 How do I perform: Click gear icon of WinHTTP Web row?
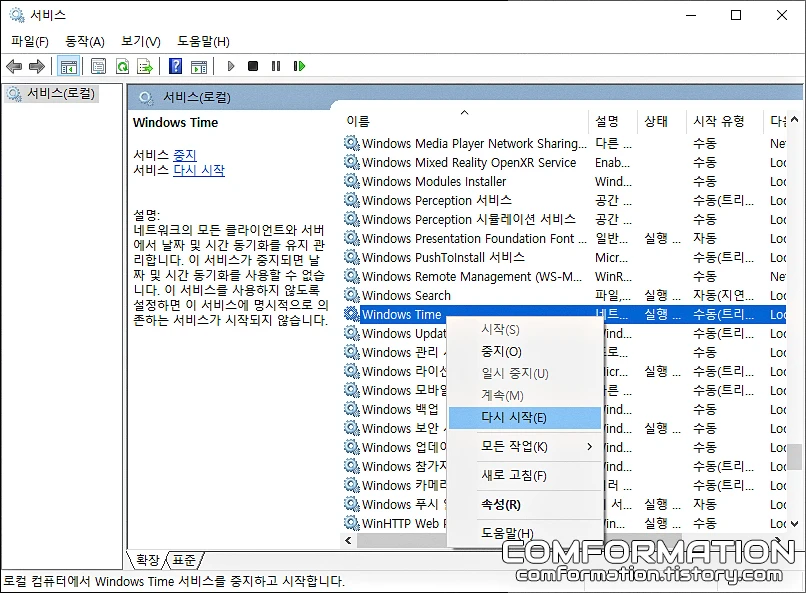click(352, 524)
